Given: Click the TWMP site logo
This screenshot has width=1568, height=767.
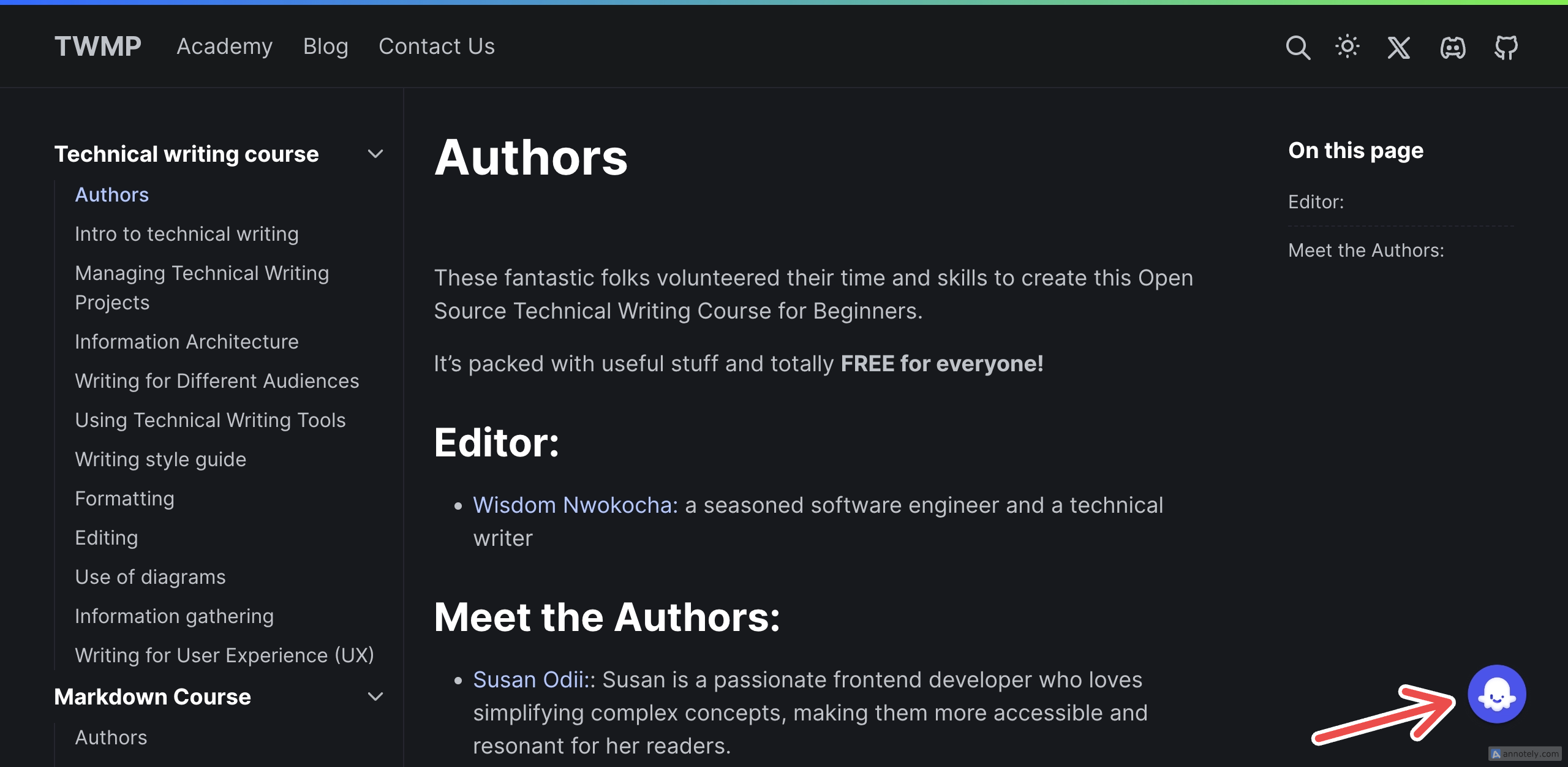Looking at the screenshot, I should (x=98, y=47).
